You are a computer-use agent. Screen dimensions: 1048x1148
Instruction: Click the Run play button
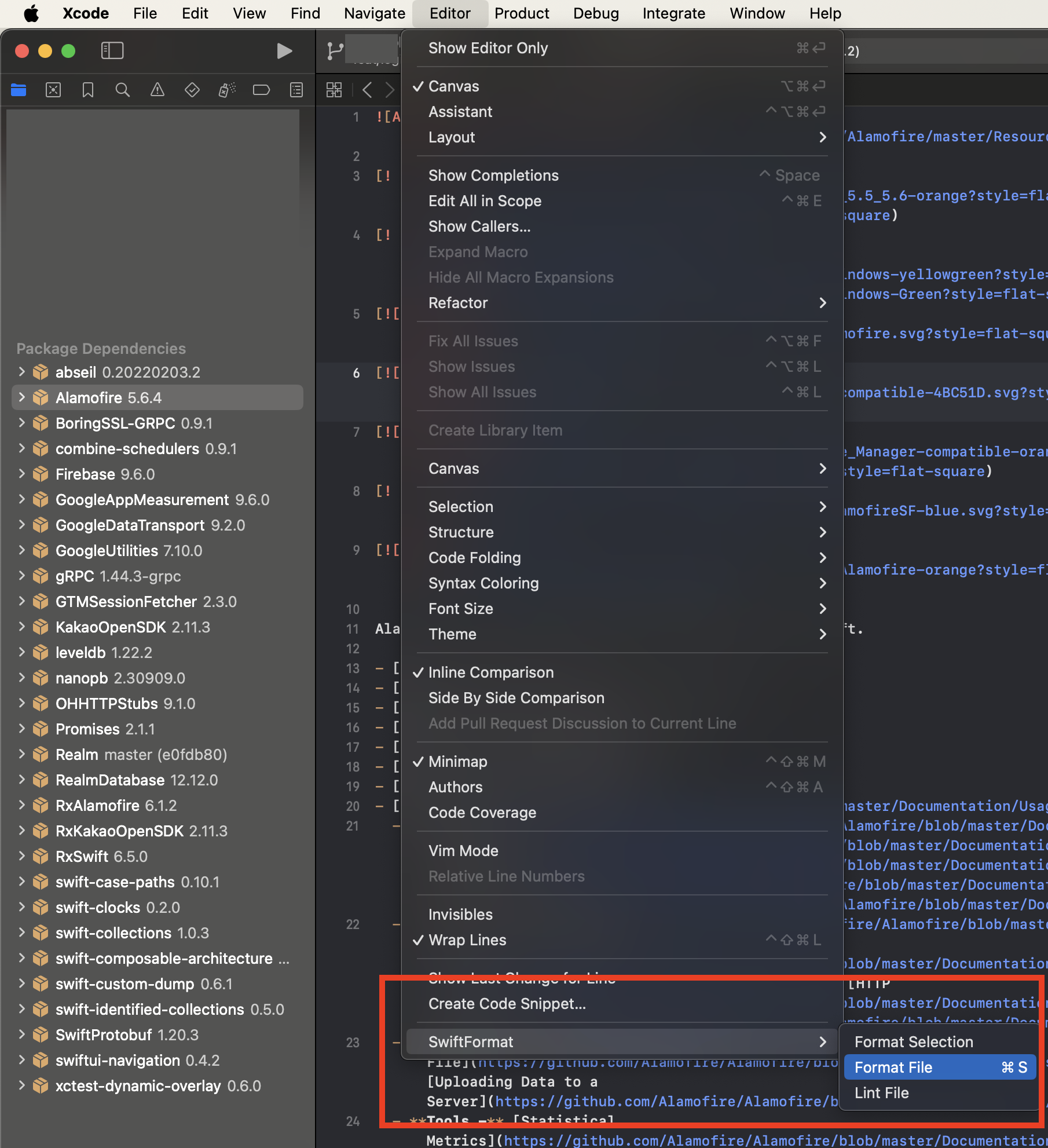pos(284,51)
